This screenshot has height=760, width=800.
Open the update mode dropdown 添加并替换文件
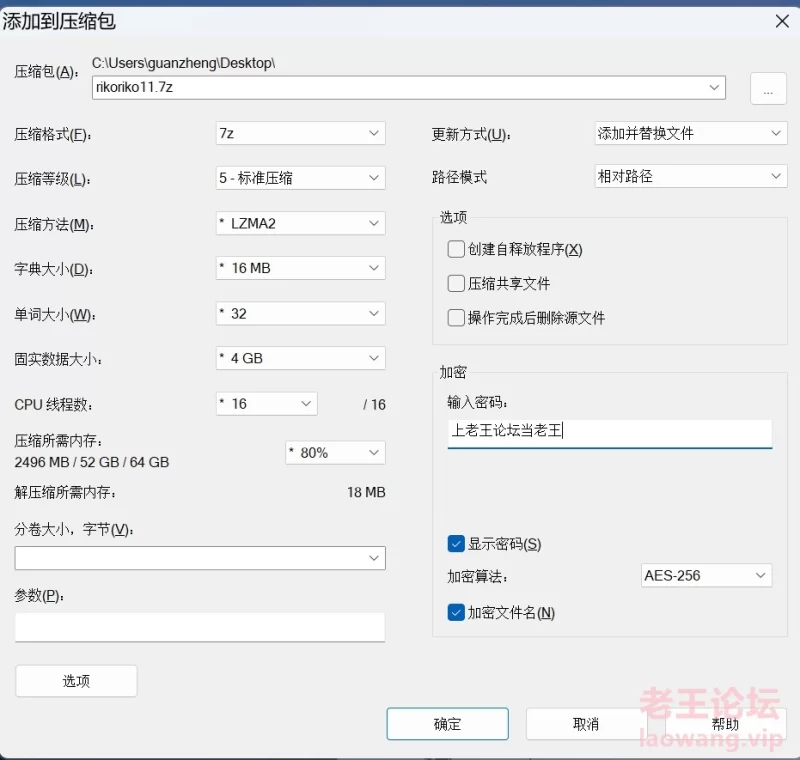(691, 133)
